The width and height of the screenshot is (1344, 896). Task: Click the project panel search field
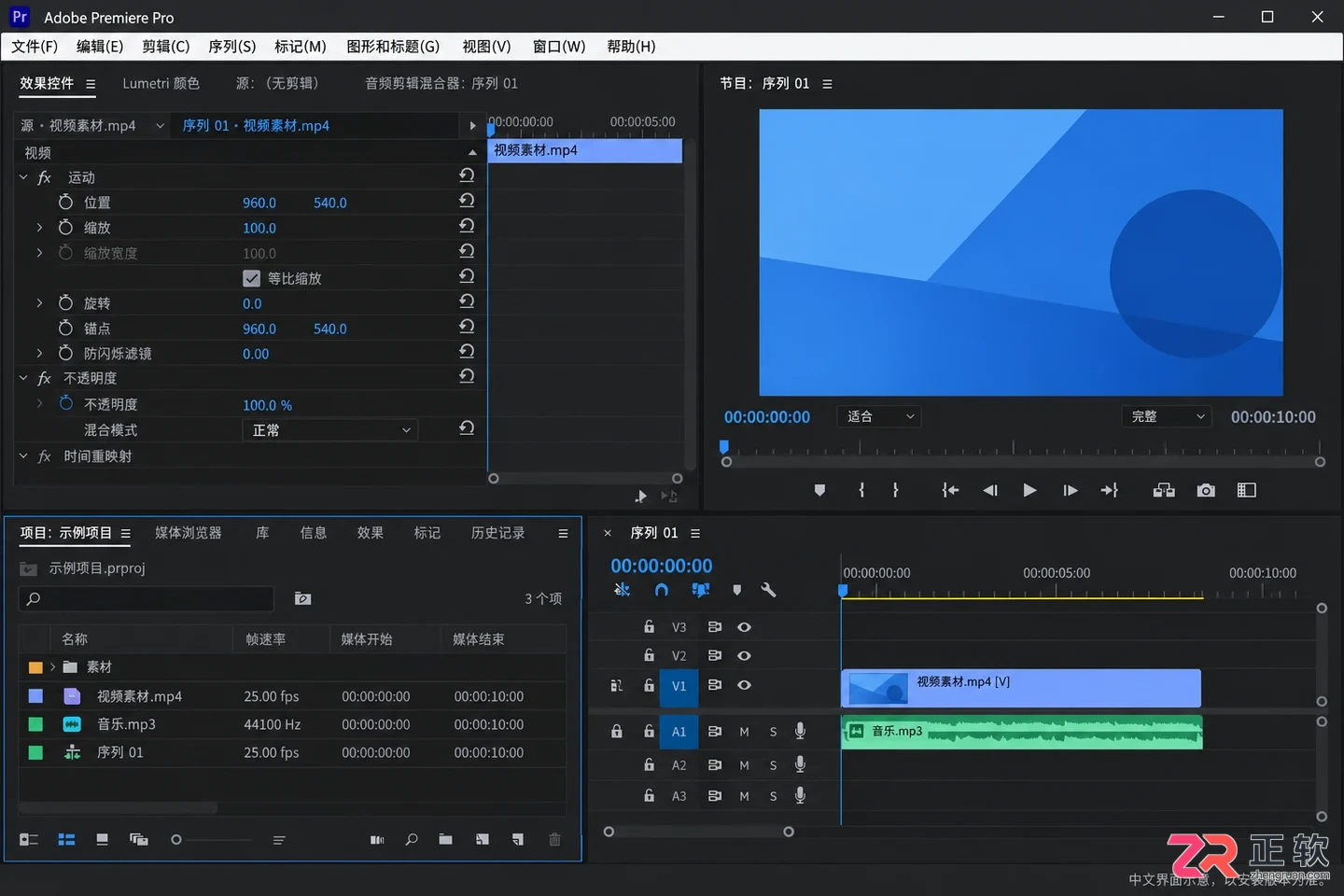(147, 598)
